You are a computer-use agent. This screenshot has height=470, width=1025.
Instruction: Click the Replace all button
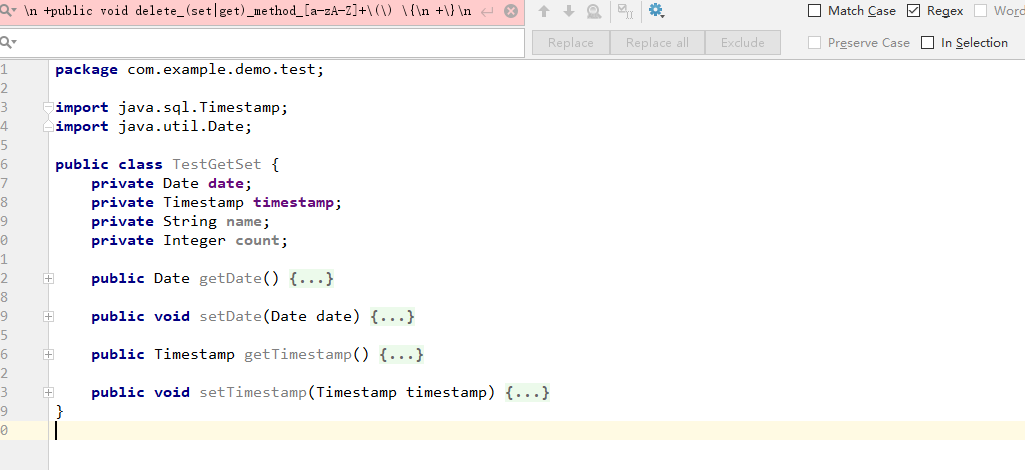click(x=657, y=42)
